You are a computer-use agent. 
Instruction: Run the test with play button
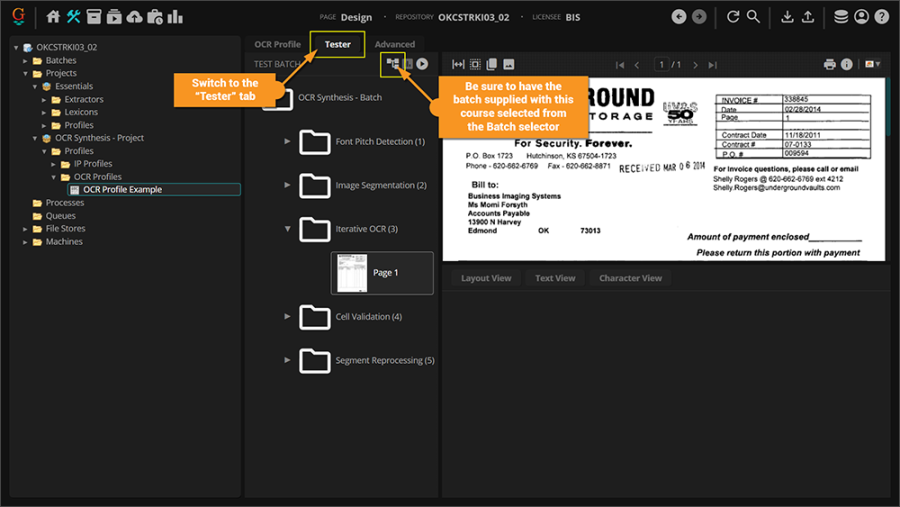click(422, 64)
